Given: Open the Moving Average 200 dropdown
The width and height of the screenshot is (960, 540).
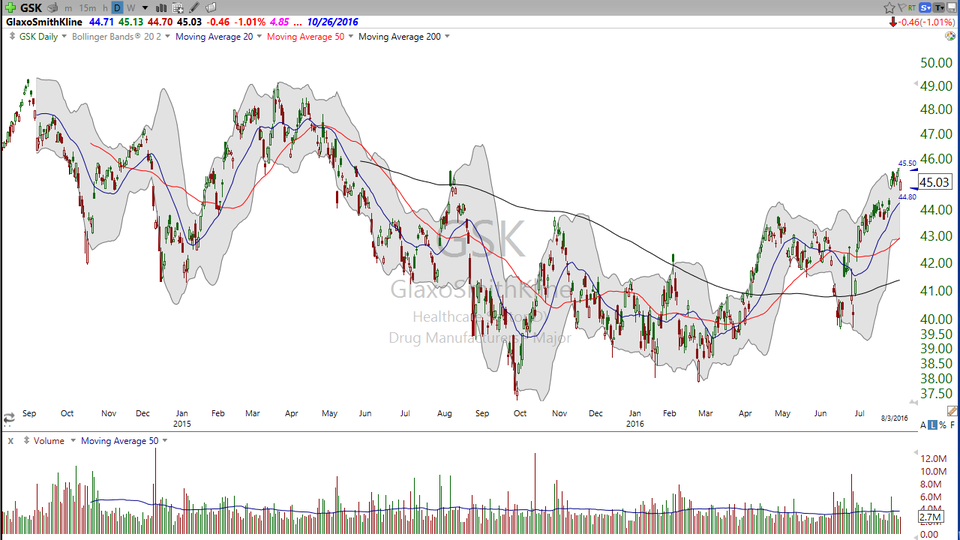Looking at the screenshot, I should coord(447,36).
